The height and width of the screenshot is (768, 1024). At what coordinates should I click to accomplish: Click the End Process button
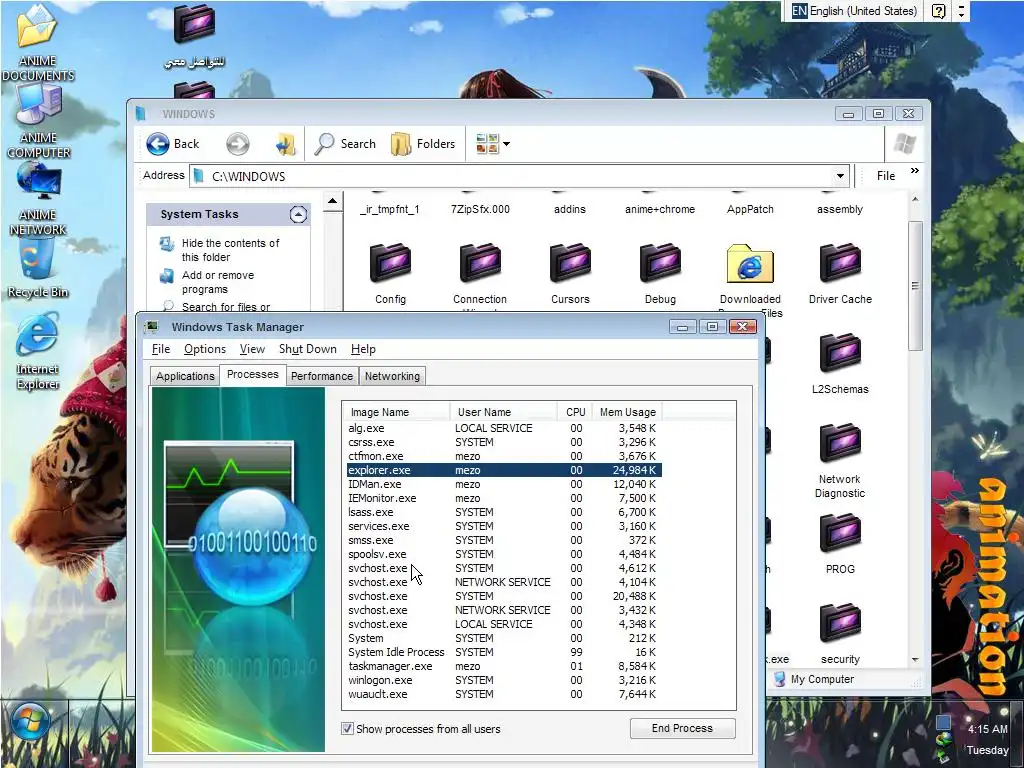click(682, 728)
